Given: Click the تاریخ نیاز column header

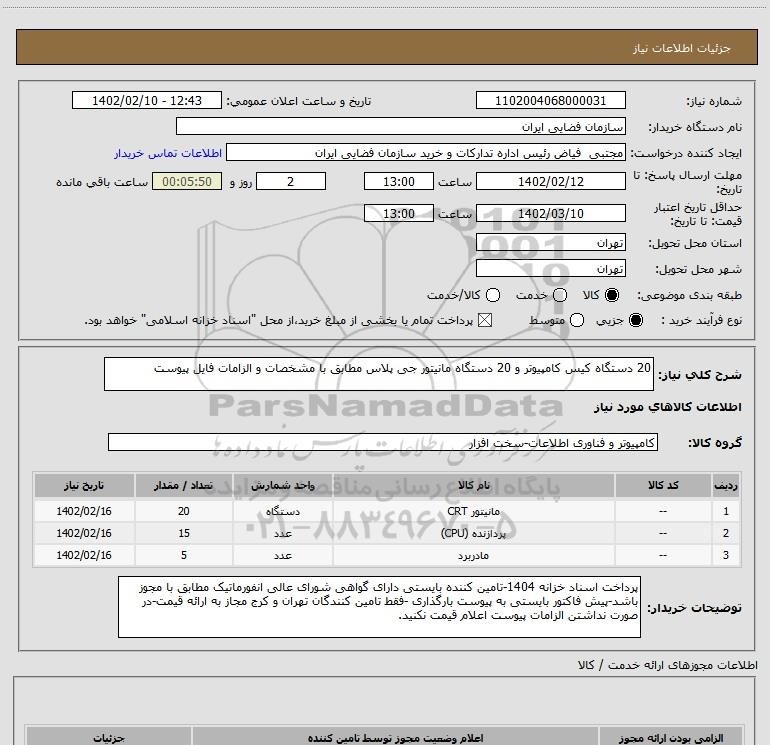Looking at the screenshot, I should click(x=84, y=485).
